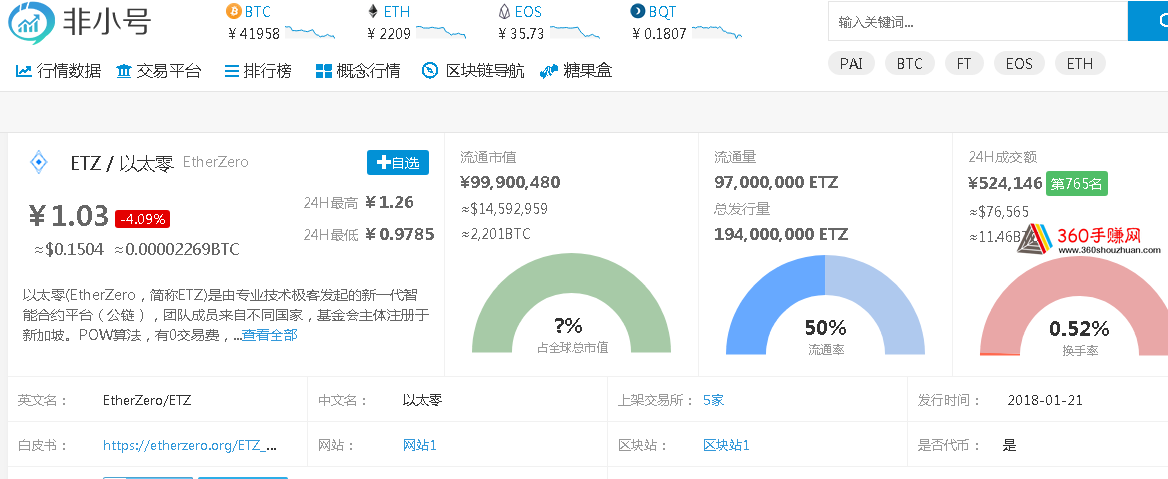Click the EtherZero/ETZ English name value
This screenshot has width=1168, height=479.
coord(147,400)
